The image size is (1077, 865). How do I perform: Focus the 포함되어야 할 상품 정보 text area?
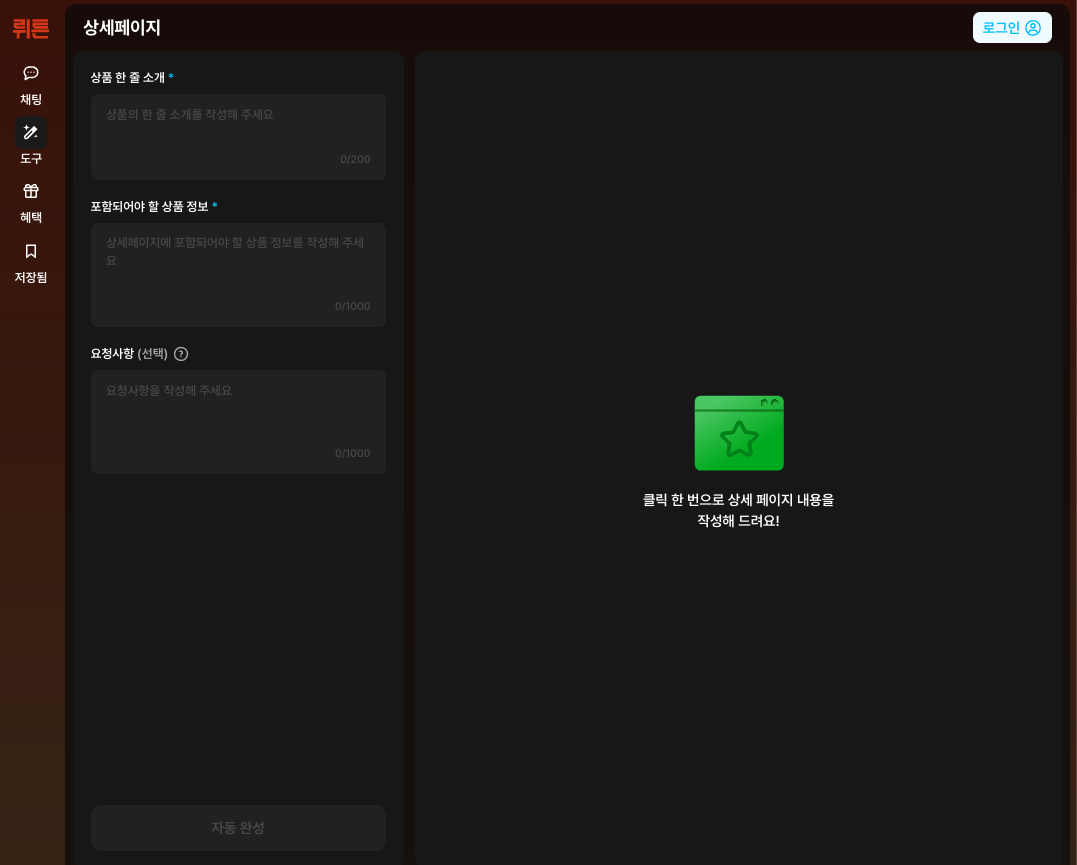pyautogui.click(x=238, y=275)
